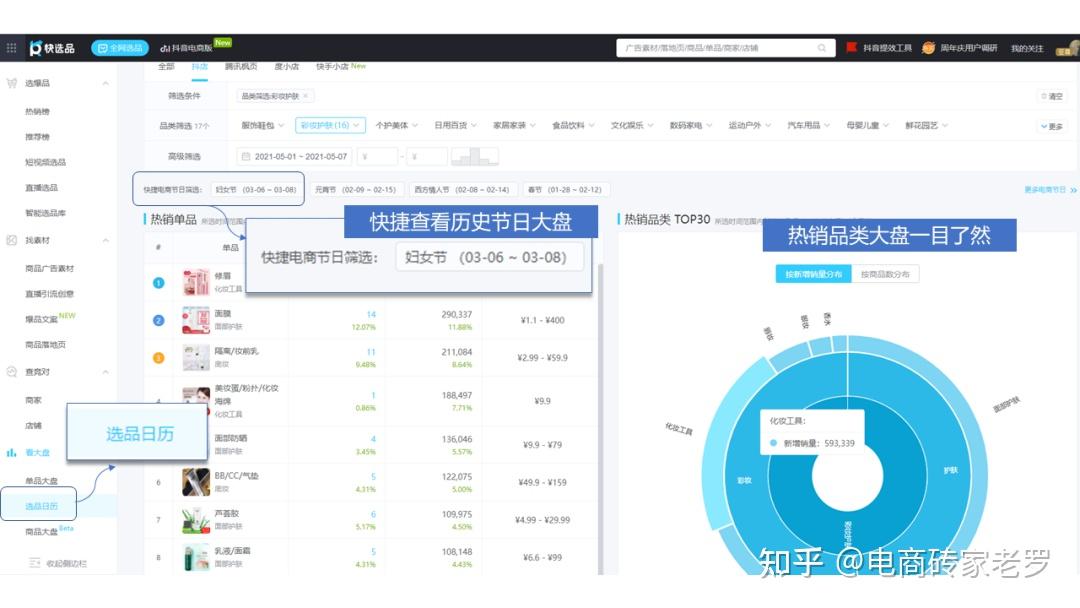Click the search magnifier icon

(822, 48)
